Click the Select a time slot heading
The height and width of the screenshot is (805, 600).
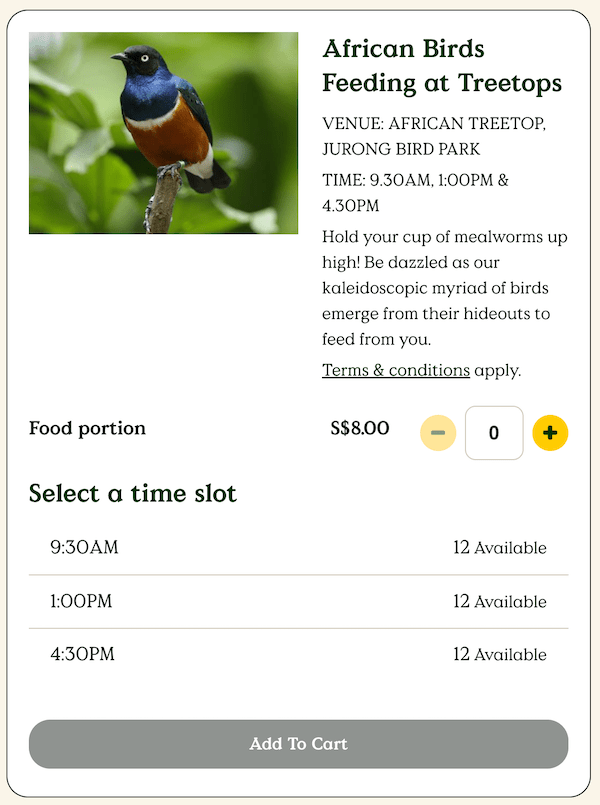(x=133, y=493)
